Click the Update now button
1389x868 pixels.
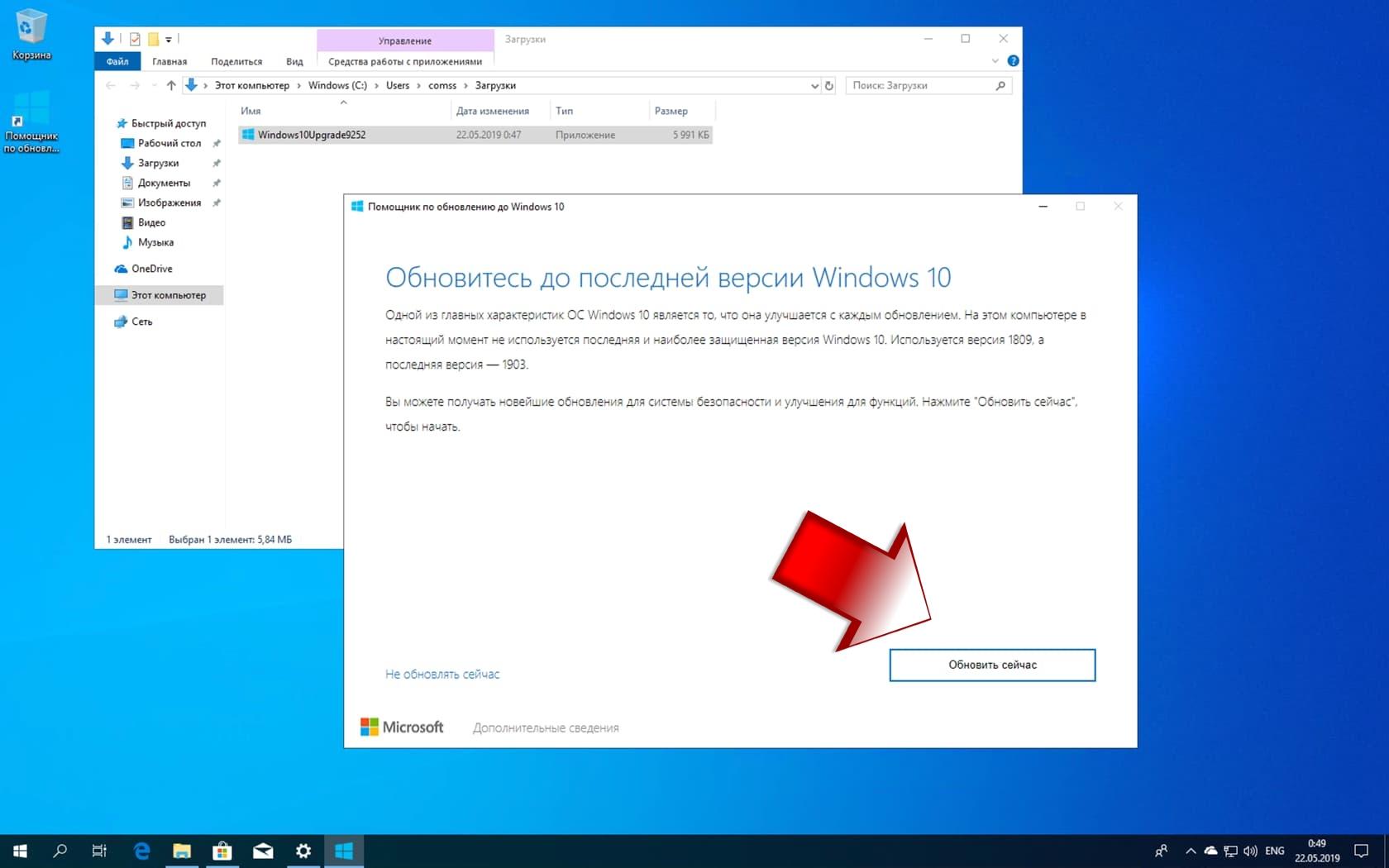pyautogui.click(x=991, y=665)
